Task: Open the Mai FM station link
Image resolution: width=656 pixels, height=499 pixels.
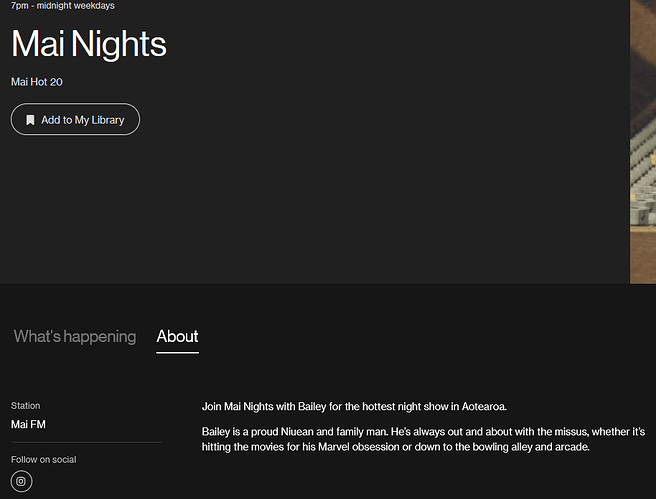Action: tap(28, 425)
